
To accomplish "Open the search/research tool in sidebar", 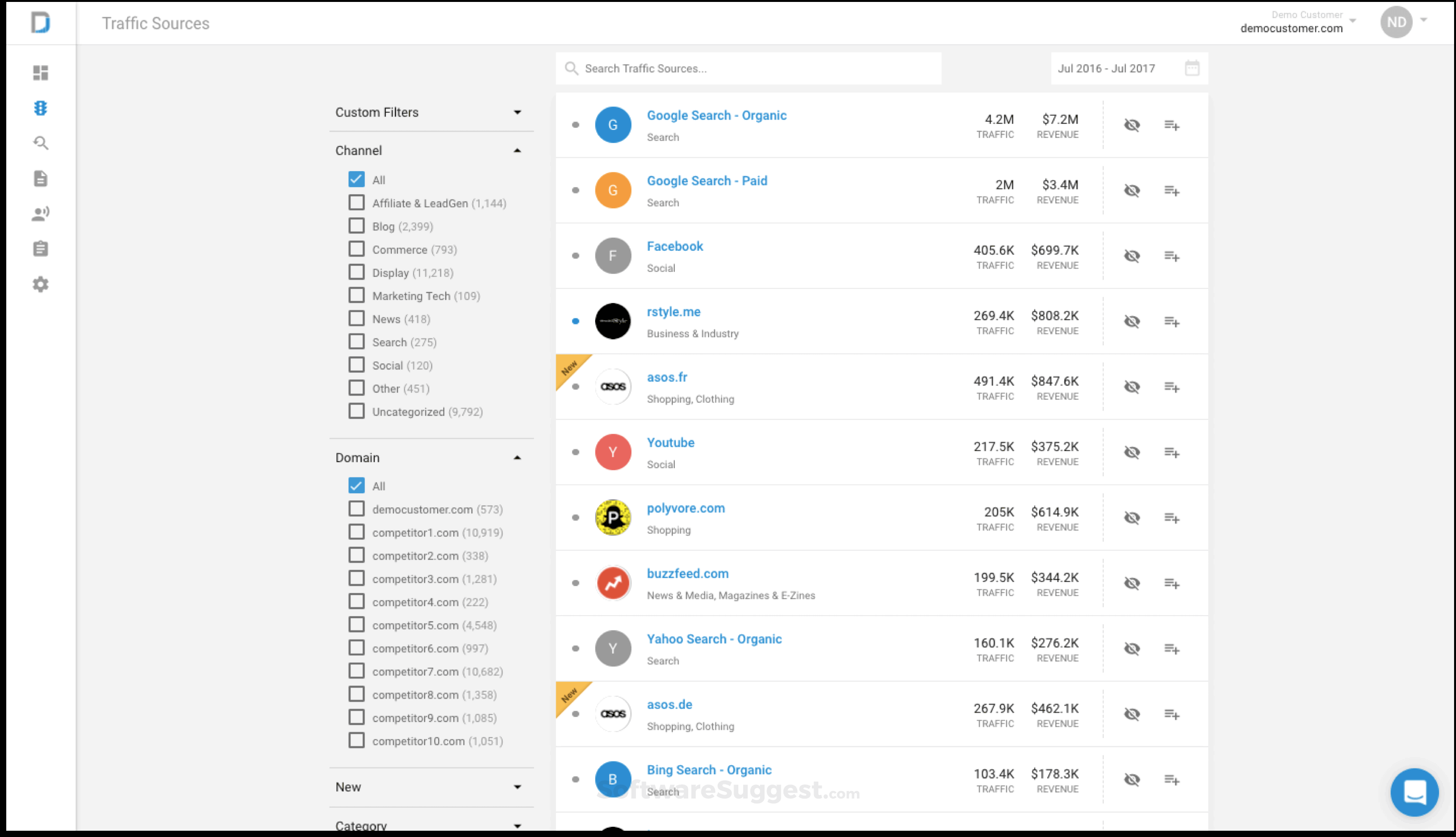I will 40,143.
